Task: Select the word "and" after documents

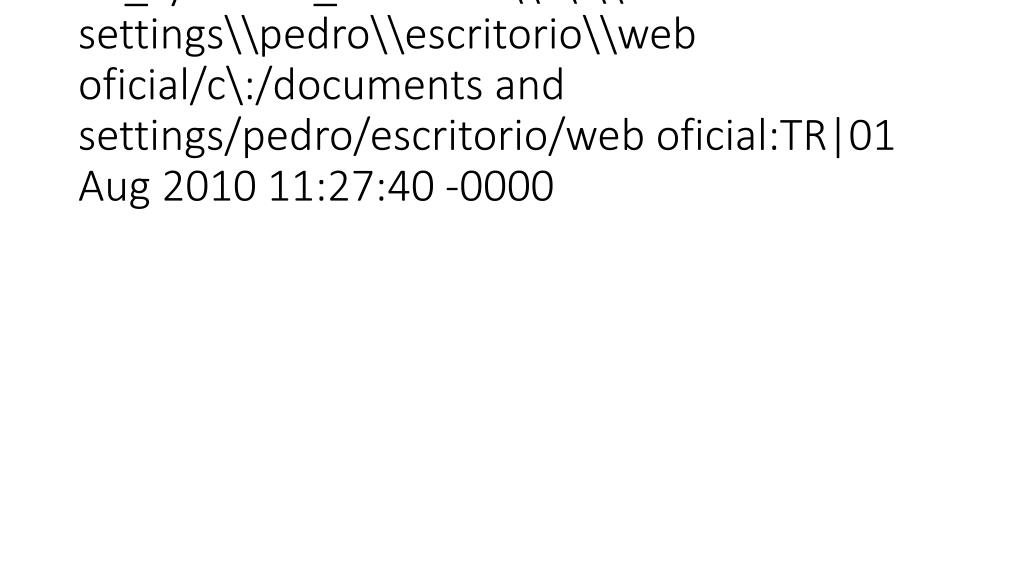Action: (x=529, y=86)
